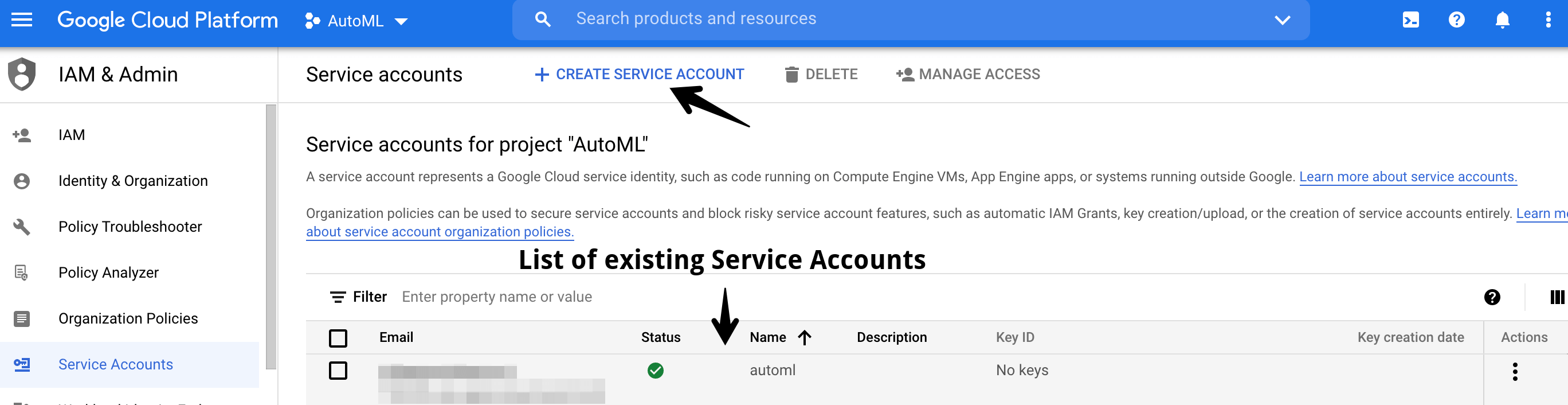Open the help question mark menu
This screenshot has width=1568, height=405.
(x=1456, y=20)
